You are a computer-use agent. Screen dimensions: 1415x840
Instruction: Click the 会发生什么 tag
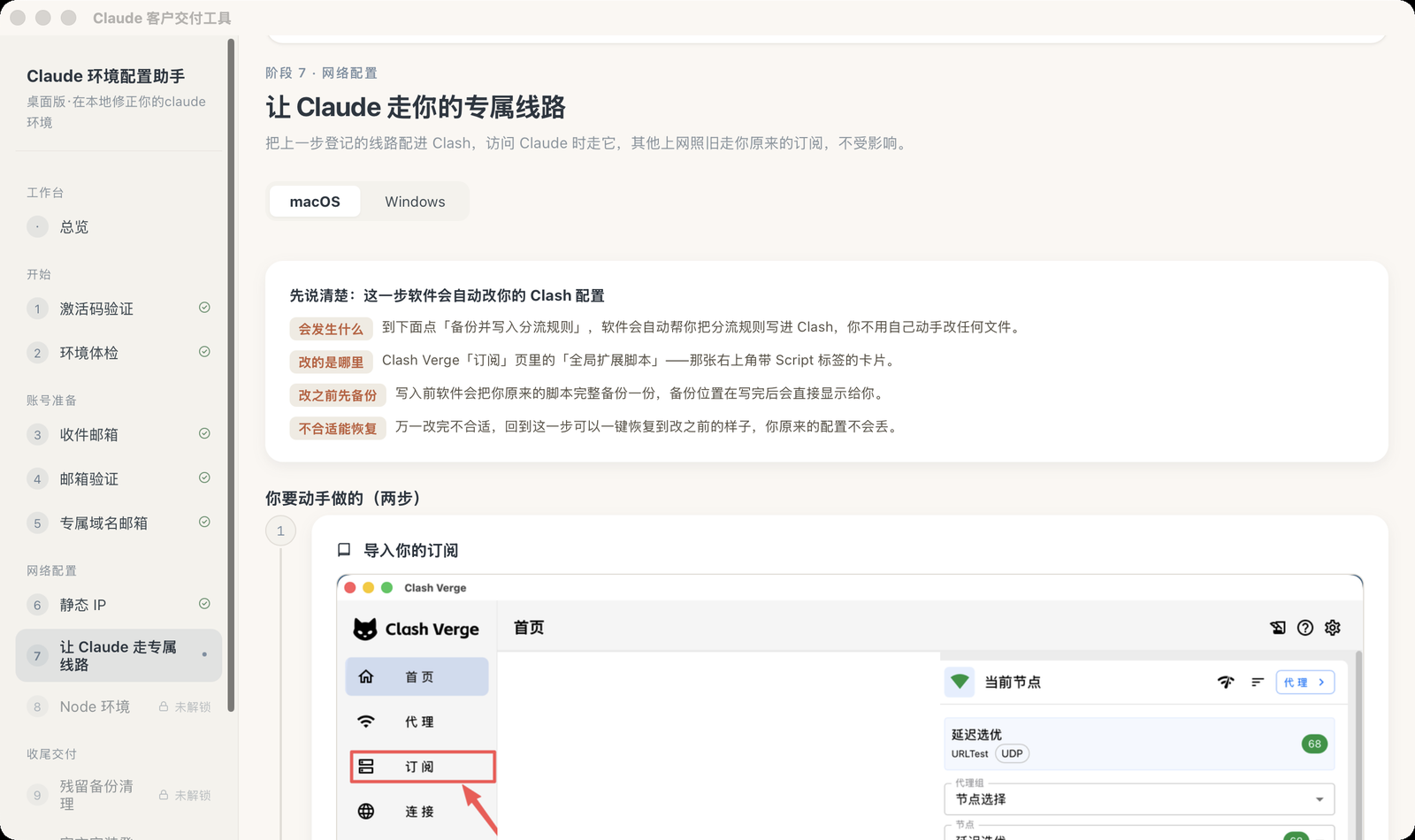pos(331,329)
